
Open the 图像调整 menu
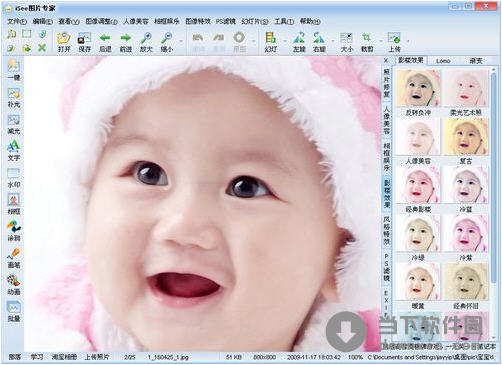(x=101, y=21)
